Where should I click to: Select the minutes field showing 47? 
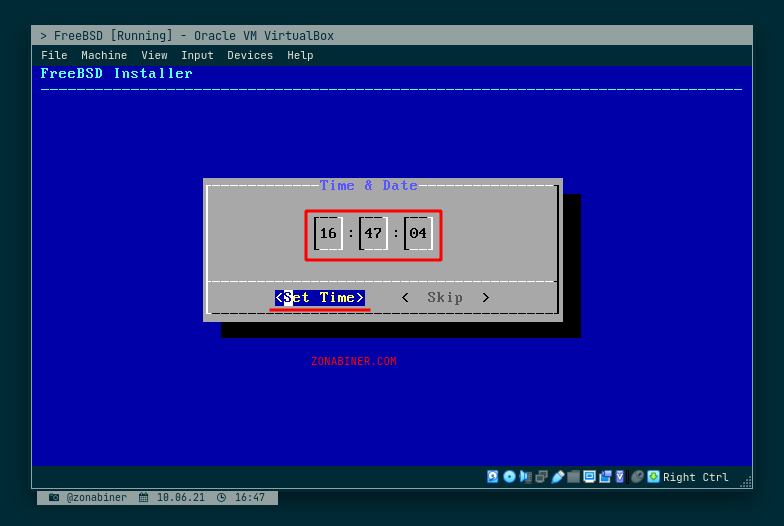click(373, 233)
